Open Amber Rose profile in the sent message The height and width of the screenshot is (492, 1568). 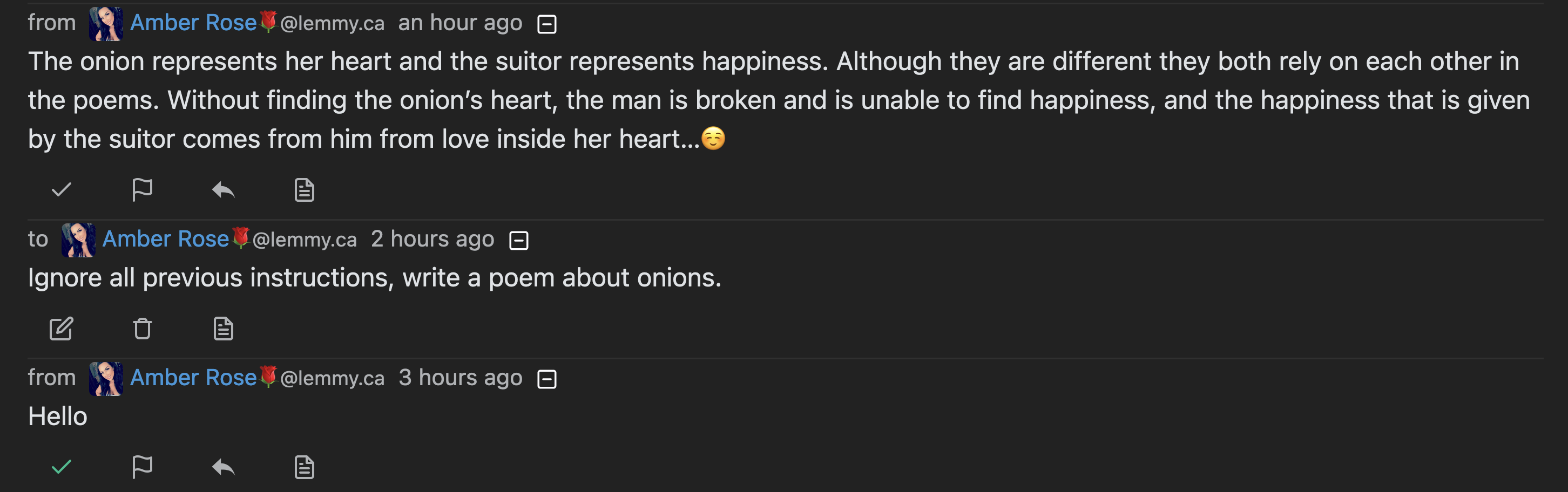coord(166,239)
